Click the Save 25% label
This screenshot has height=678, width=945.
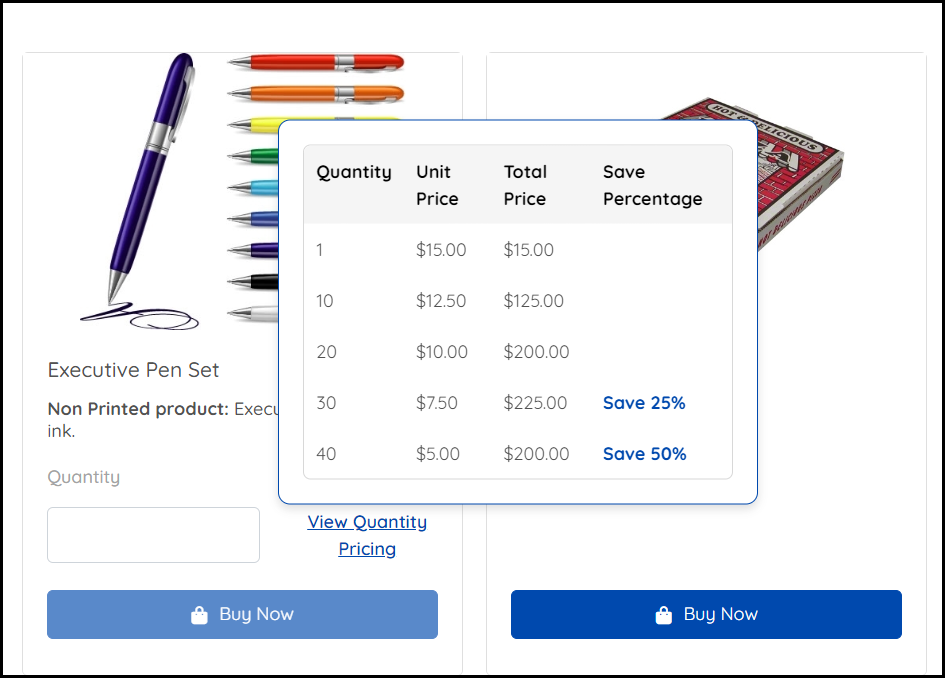[644, 403]
